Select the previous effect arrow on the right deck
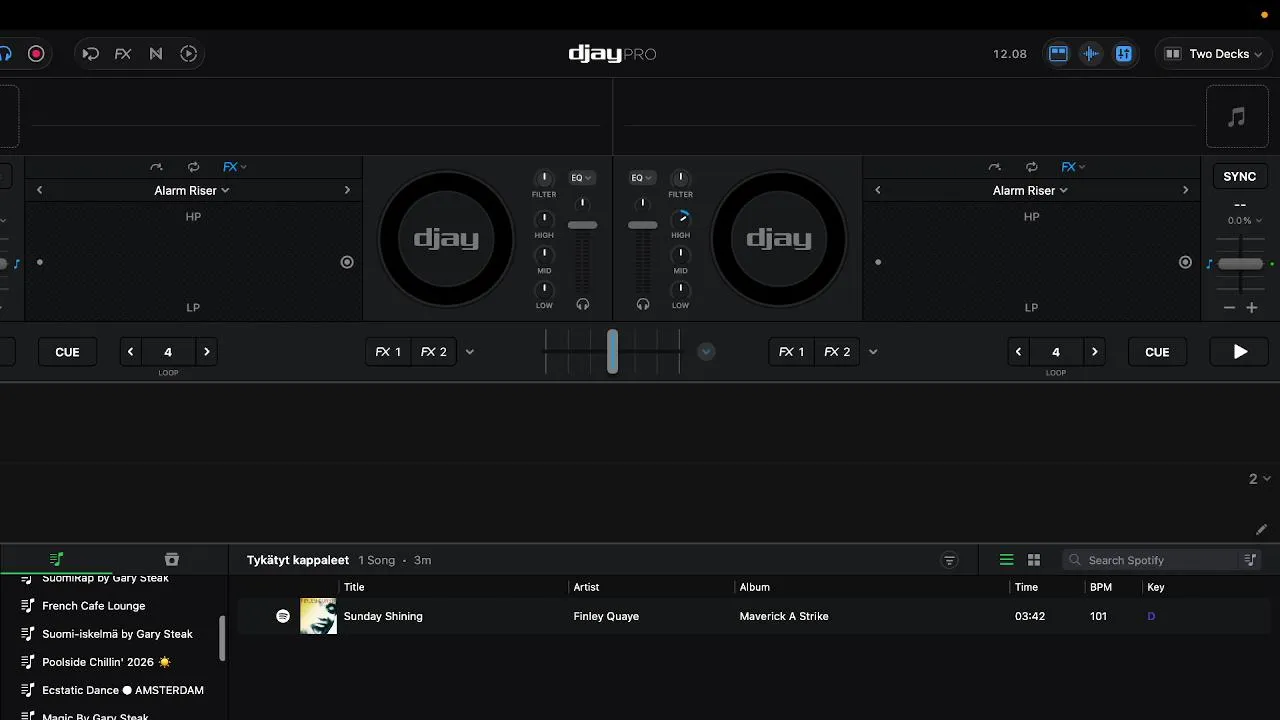The width and height of the screenshot is (1280, 720). coord(878,190)
